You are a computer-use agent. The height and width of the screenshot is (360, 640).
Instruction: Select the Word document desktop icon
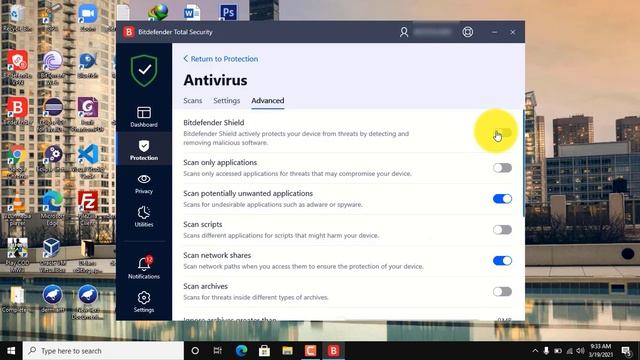pos(192,12)
